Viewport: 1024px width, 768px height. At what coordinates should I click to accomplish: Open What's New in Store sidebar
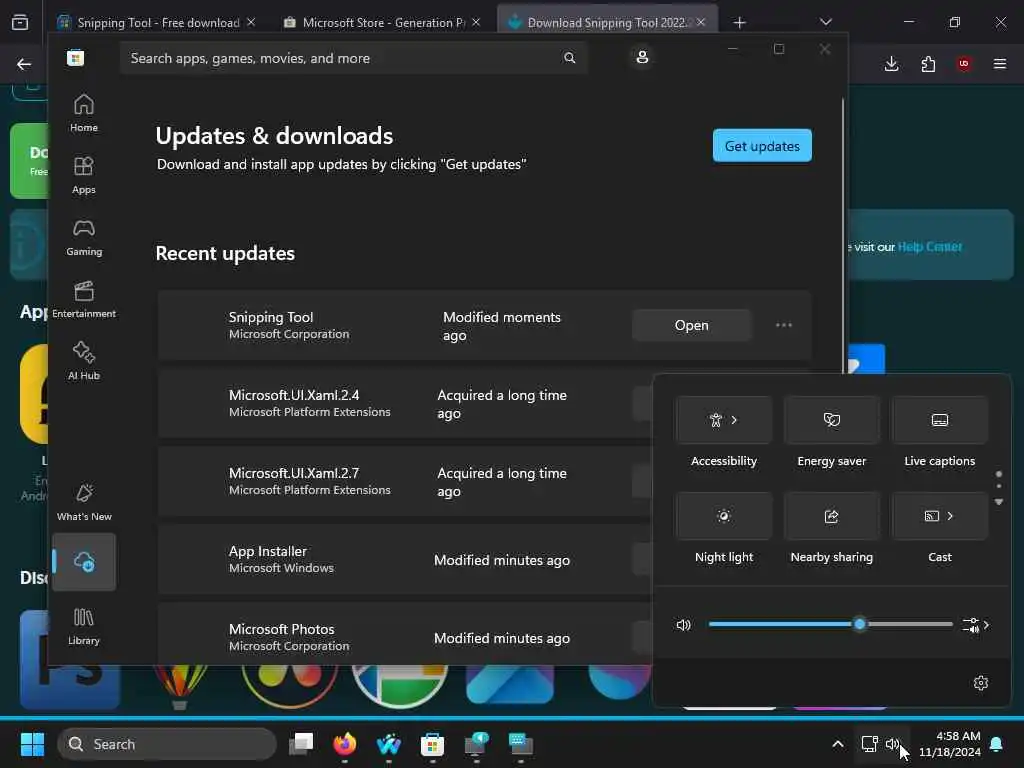84,502
